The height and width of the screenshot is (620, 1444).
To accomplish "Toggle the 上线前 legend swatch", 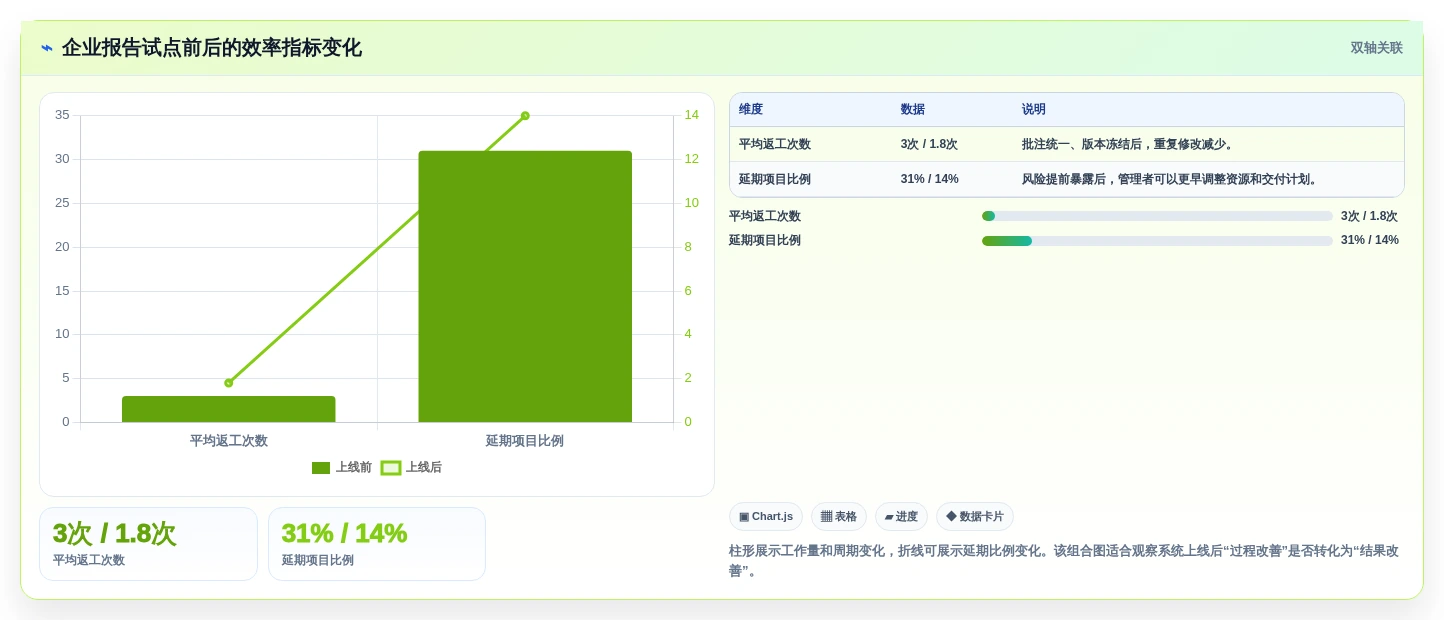I will (321, 468).
